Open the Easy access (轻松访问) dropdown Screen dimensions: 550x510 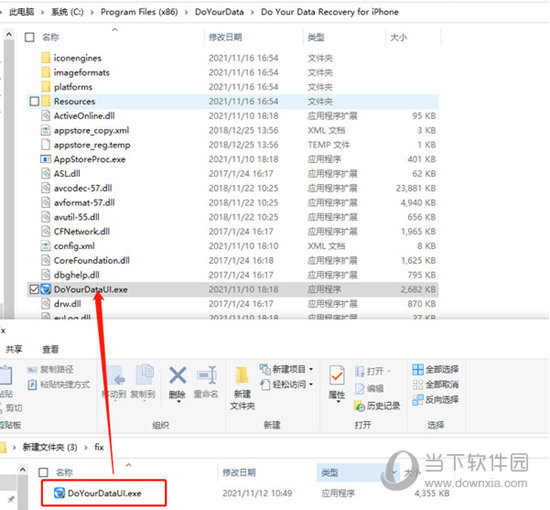(311, 384)
